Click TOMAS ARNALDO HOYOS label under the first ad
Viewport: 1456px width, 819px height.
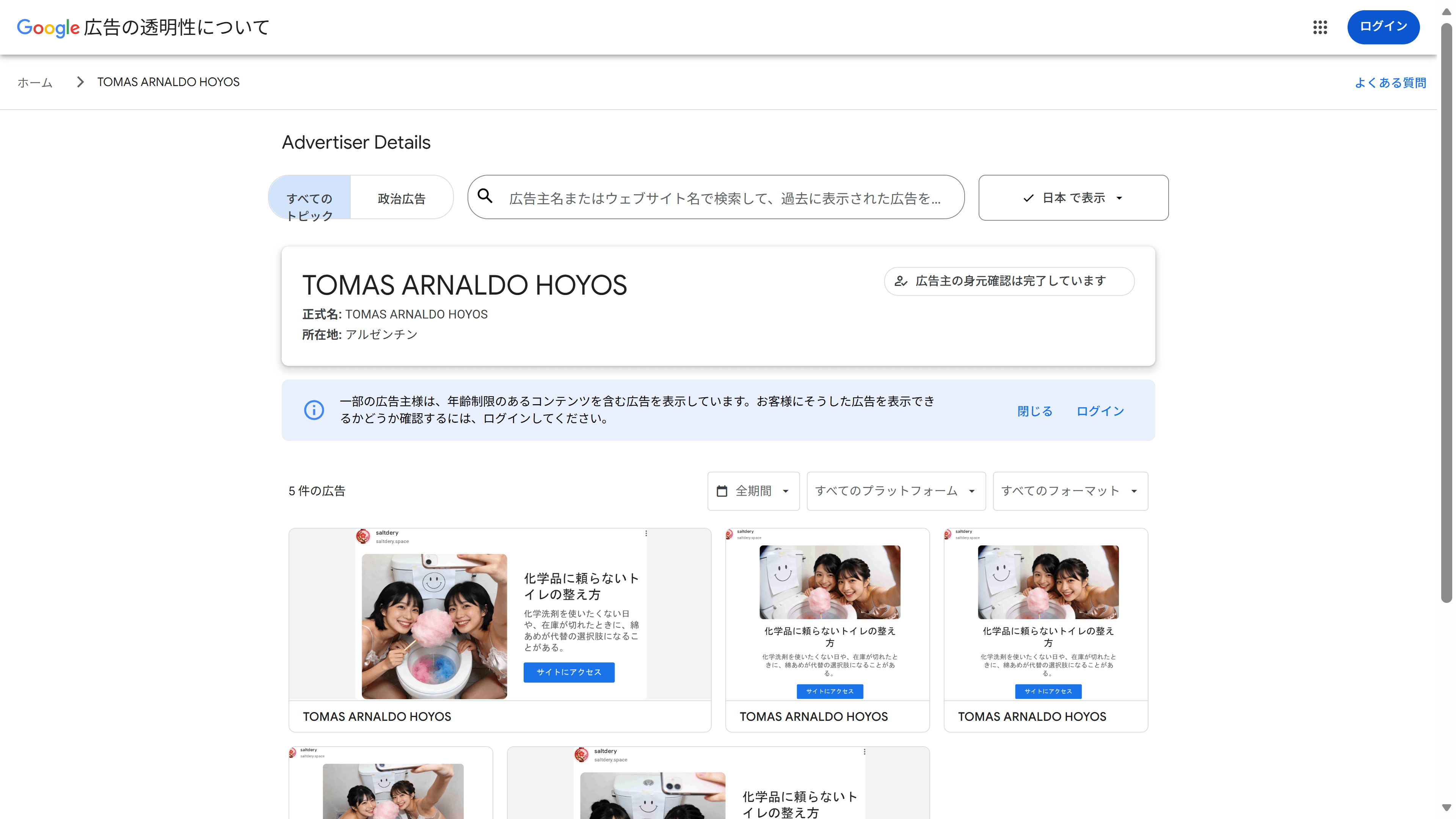(x=377, y=717)
